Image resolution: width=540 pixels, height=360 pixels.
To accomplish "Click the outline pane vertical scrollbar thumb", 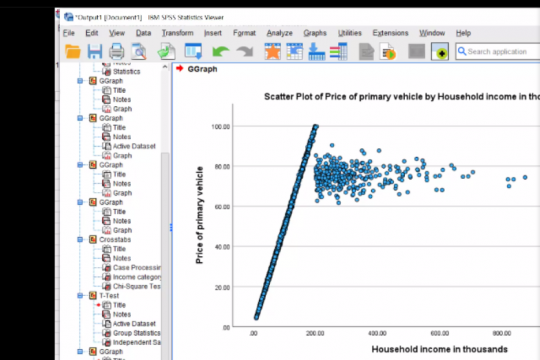I will (x=165, y=255).
